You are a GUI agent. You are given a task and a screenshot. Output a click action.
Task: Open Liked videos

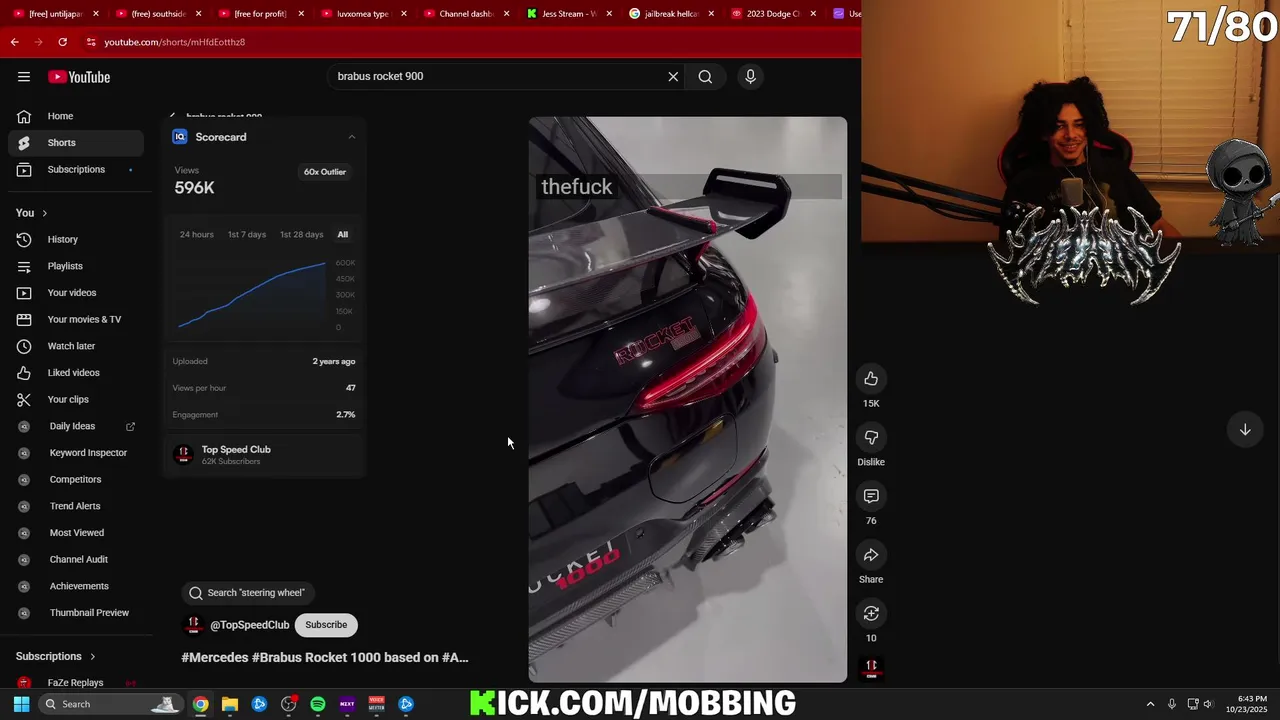click(x=75, y=373)
